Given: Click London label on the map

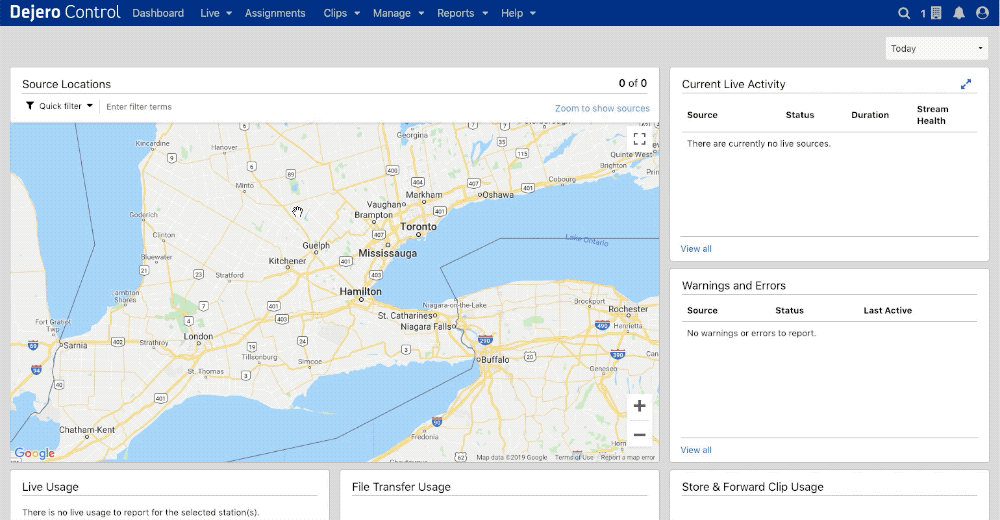Looking at the screenshot, I should point(198,336).
